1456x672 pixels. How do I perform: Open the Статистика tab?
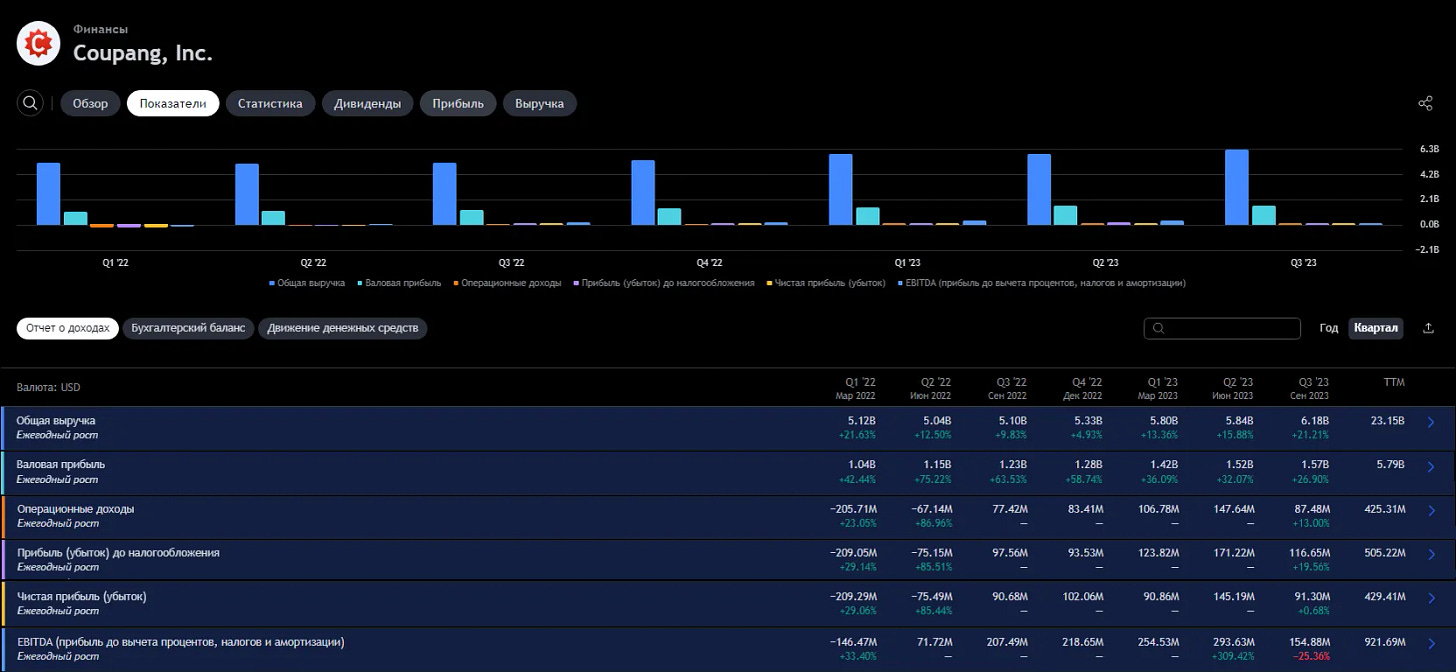coord(270,103)
